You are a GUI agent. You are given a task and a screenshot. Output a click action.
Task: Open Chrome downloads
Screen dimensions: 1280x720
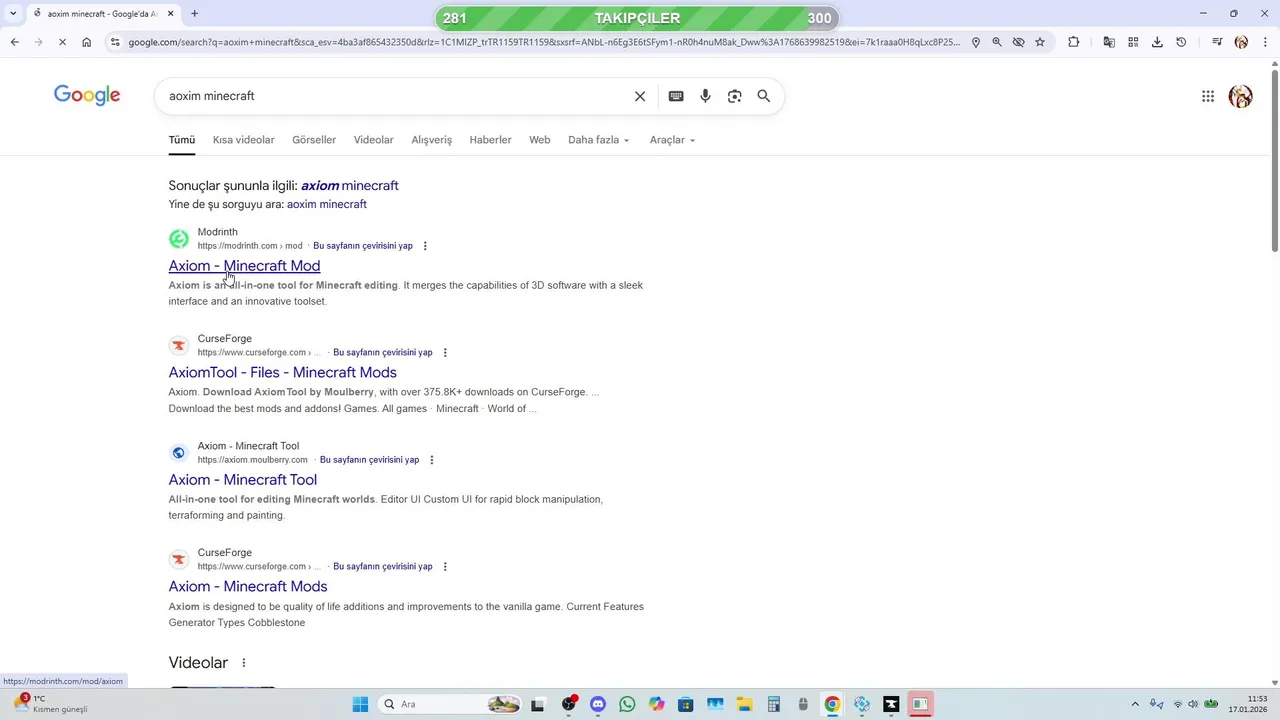pos(1157,42)
